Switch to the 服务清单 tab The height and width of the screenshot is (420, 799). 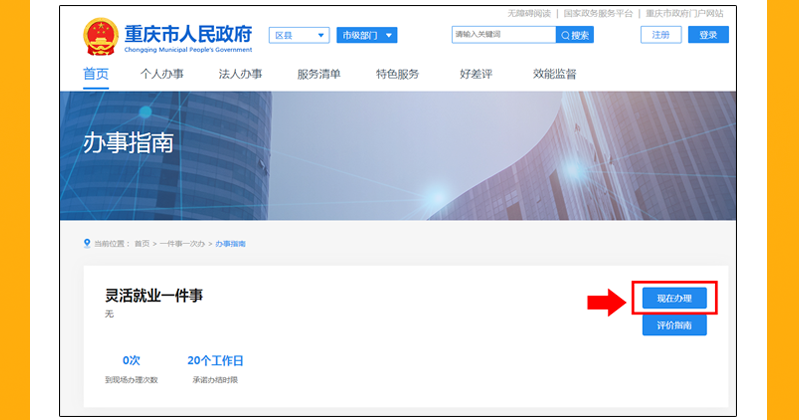tap(319, 74)
